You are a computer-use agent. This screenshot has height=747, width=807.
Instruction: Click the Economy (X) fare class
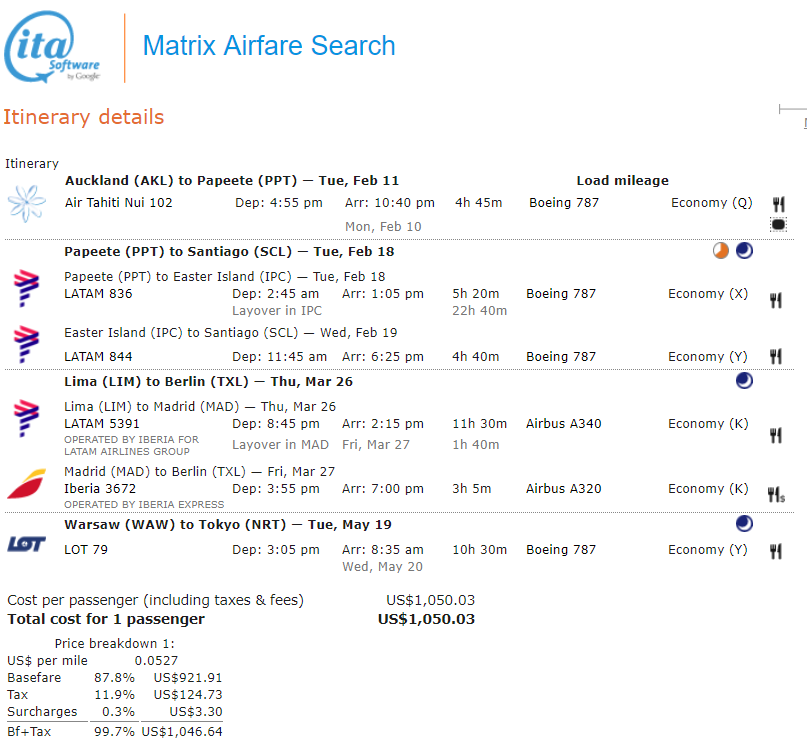click(708, 294)
